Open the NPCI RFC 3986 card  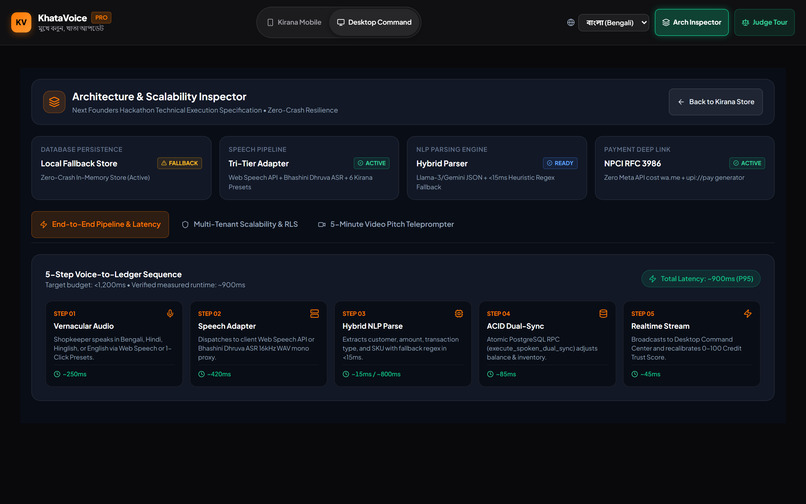[685, 168]
